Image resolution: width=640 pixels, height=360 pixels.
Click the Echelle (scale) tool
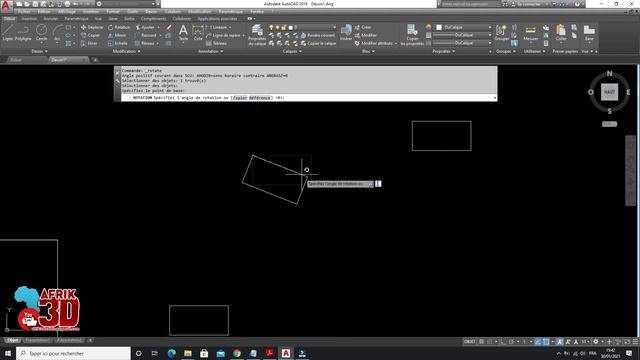tap(118, 43)
